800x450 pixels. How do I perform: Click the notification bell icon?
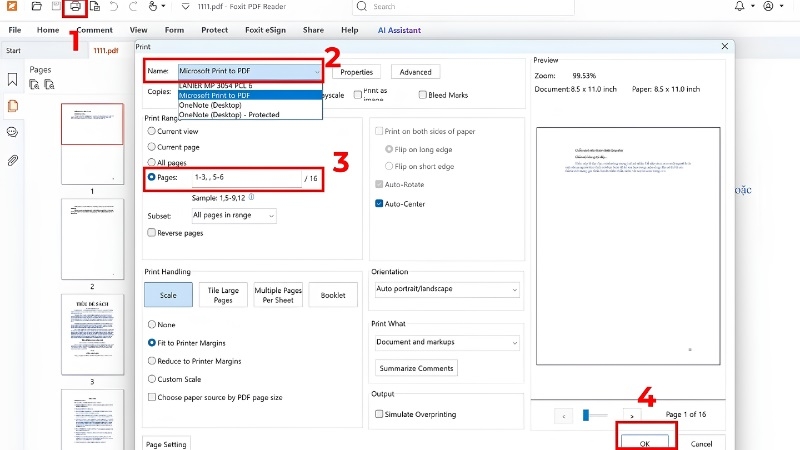pos(739,6)
